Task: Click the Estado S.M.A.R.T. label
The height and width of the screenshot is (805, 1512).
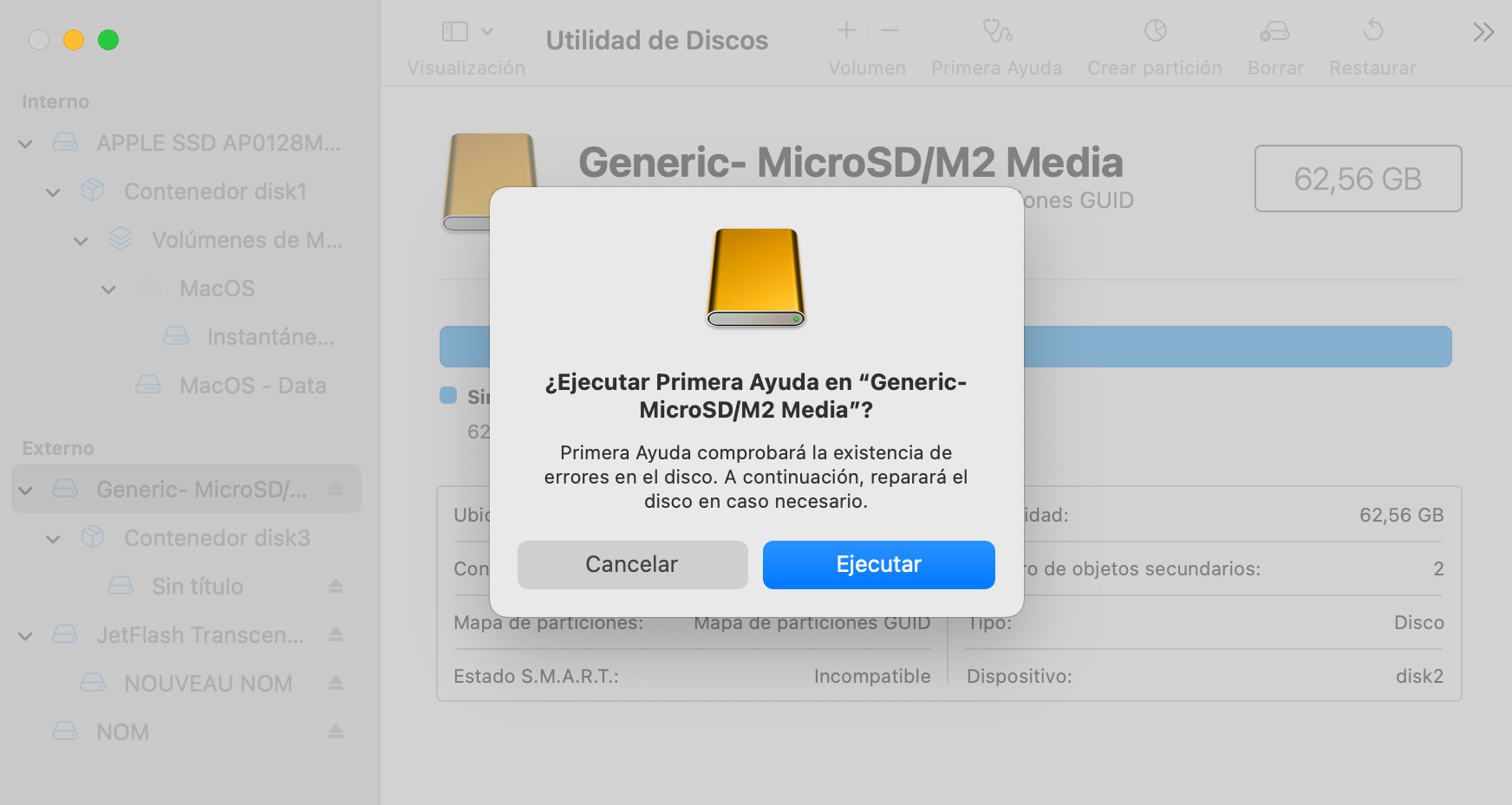Action: [536, 677]
